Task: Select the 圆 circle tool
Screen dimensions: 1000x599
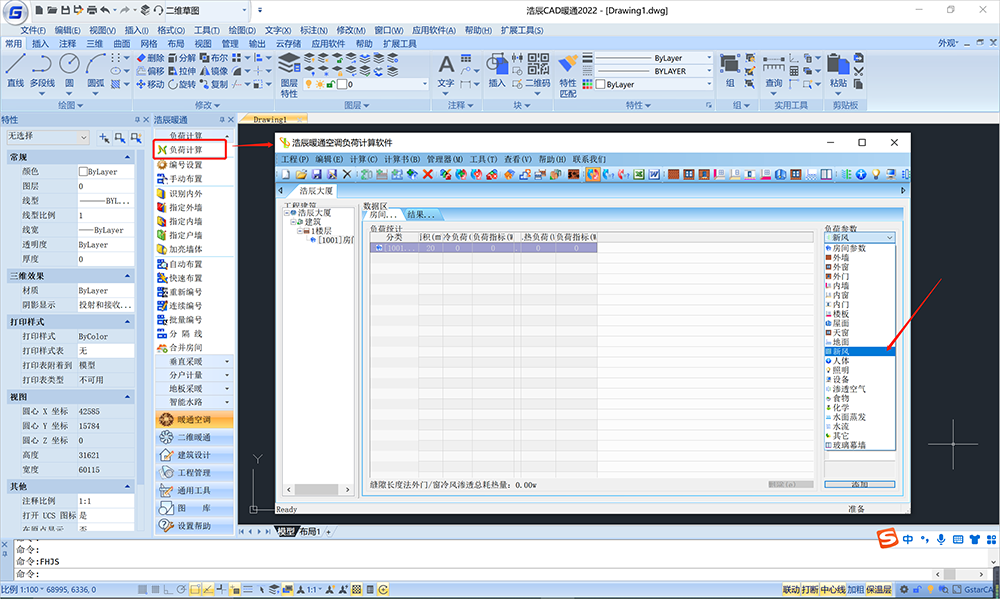Action: pyautogui.click(x=70, y=70)
